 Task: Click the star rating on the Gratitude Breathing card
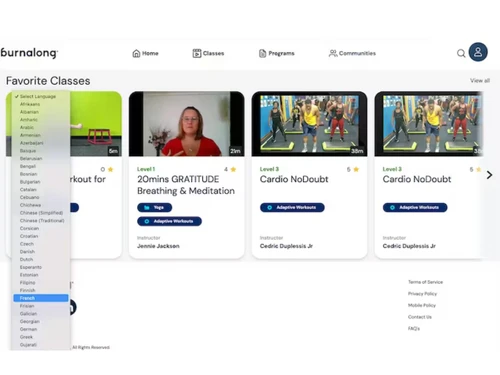[x=233, y=169]
